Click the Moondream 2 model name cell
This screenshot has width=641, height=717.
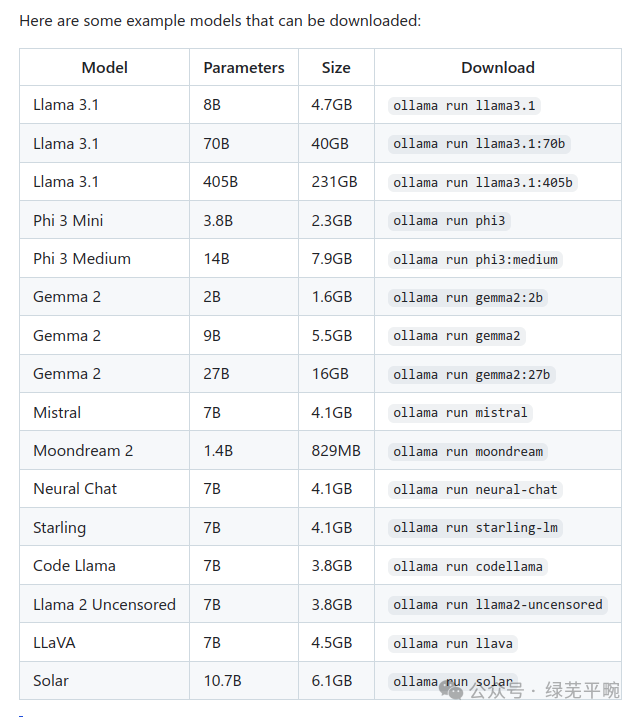(104, 450)
